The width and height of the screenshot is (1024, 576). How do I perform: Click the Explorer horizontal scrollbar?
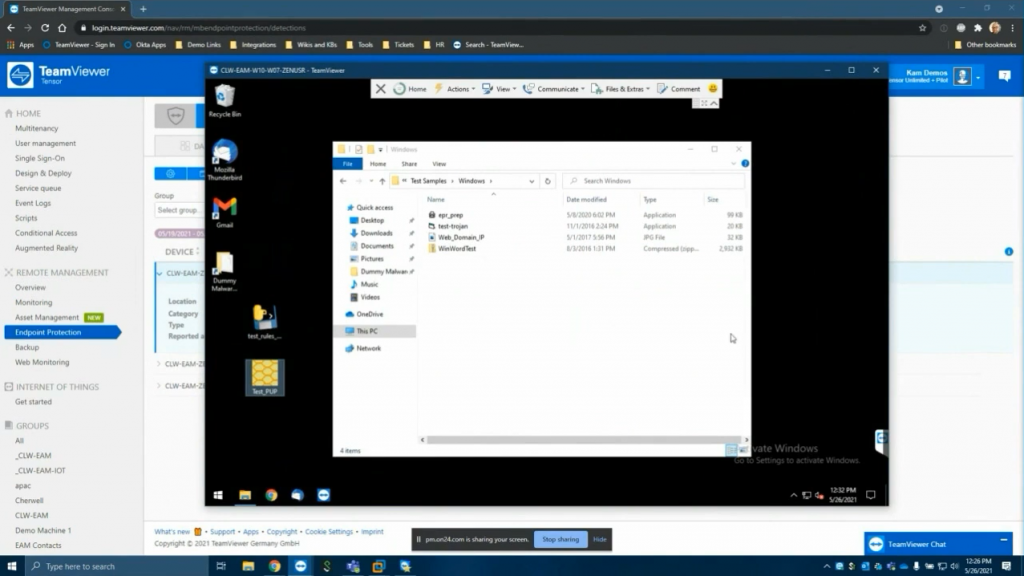(x=583, y=440)
